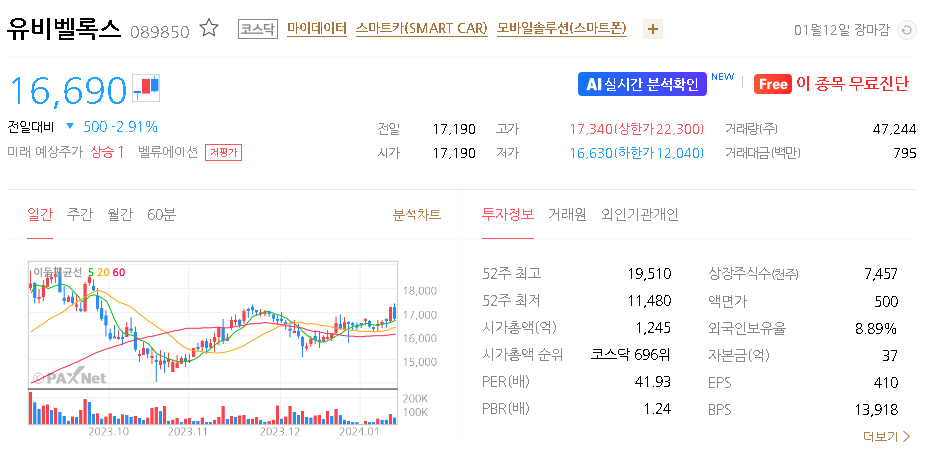This screenshot has width=936, height=460.
Task: Open the 모바일솔루션(스마트폰) theme link
Action: tap(562, 29)
